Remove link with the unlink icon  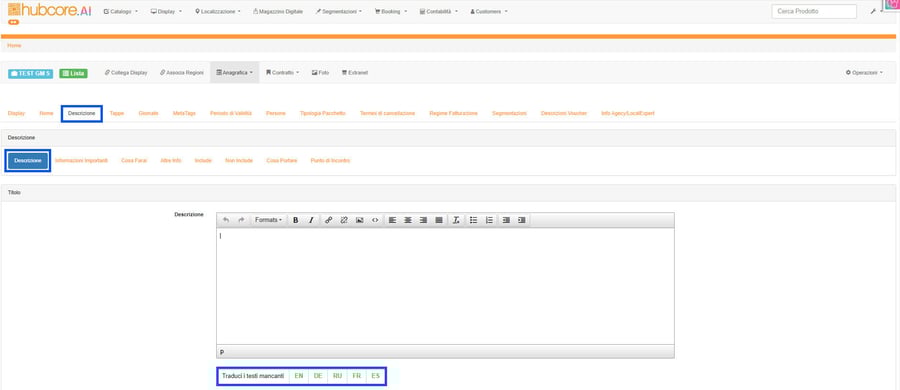[344, 220]
